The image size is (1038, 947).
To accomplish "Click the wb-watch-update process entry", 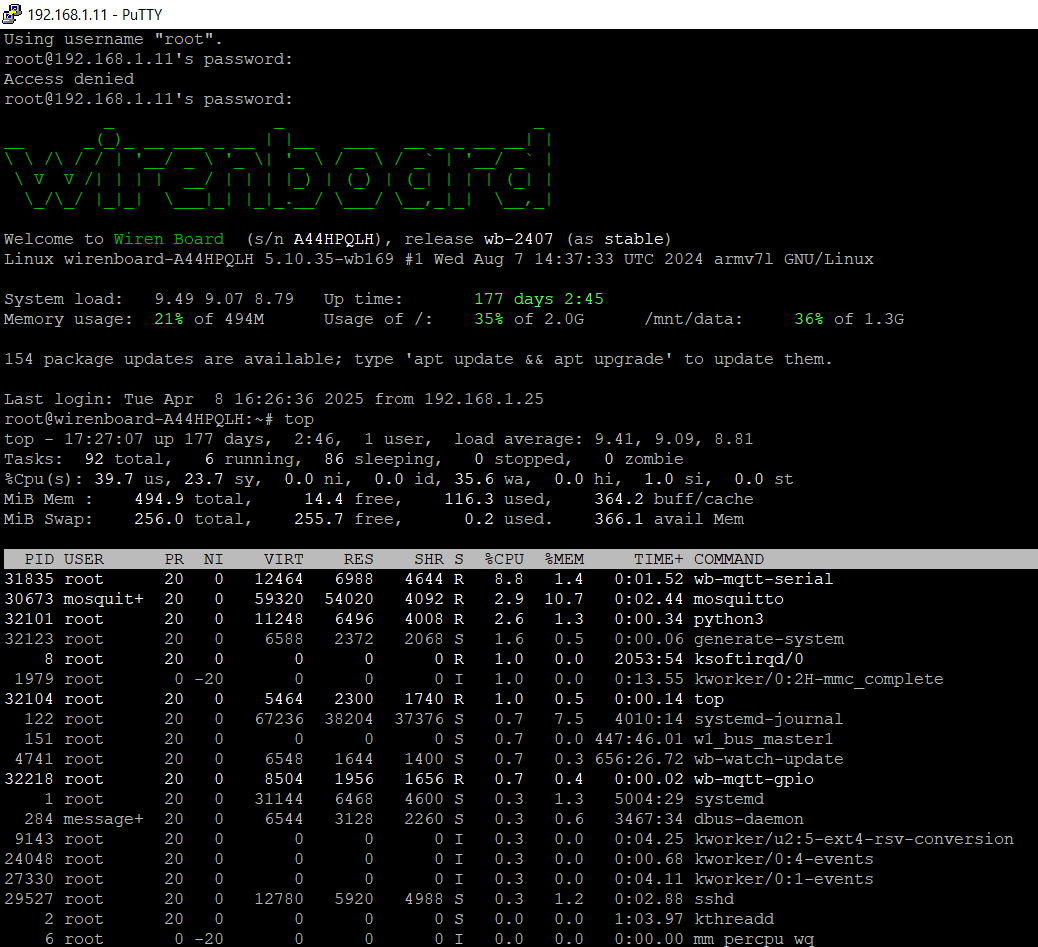I will (768, 759).
